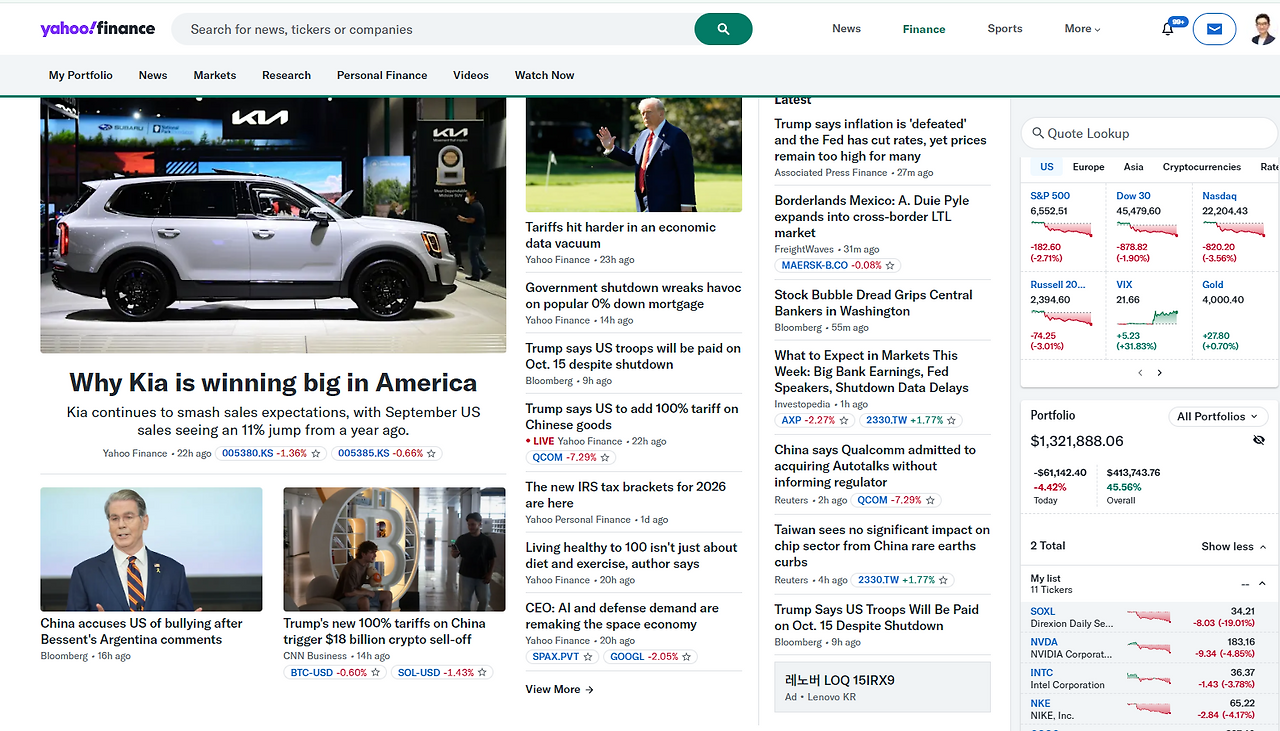Open the S&P 500 index quote
Image resolution: width=1280 pixels, height=731 pixels.
[x=1050, y=196]
